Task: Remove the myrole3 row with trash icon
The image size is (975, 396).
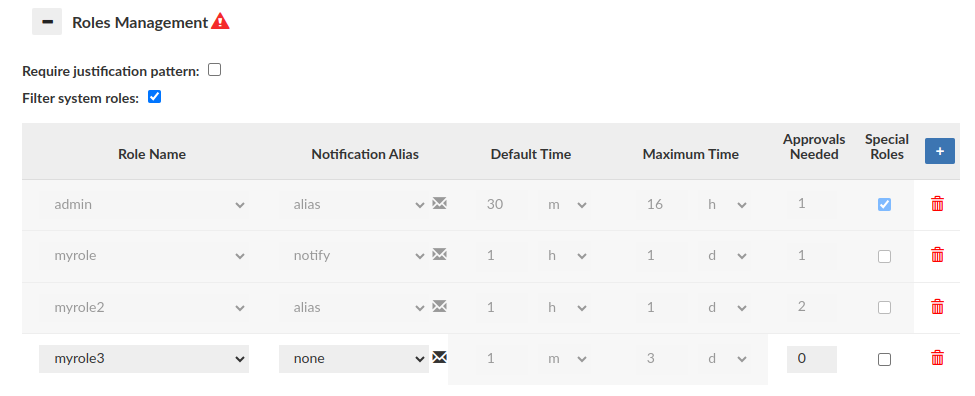Action: (937, 358)
